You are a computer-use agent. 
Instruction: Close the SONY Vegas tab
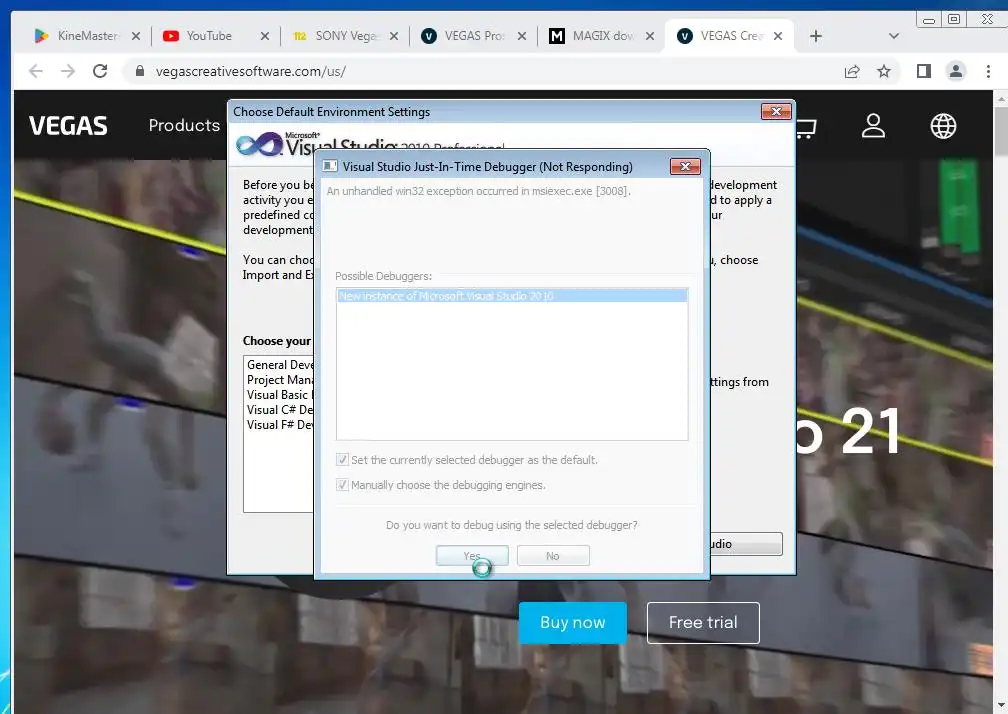393,36
